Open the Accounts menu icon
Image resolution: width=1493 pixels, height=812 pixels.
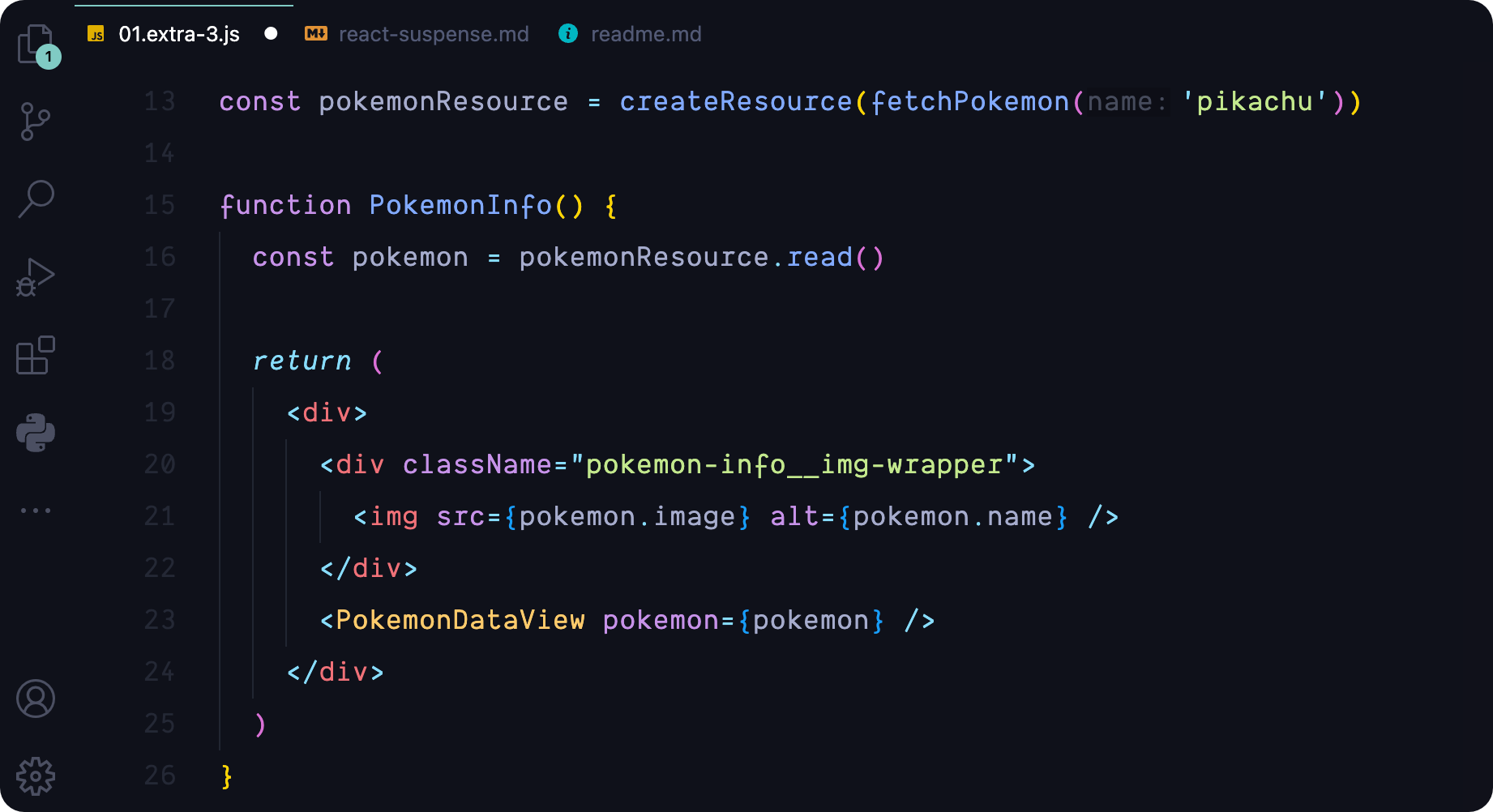click(x=36, y=699)
